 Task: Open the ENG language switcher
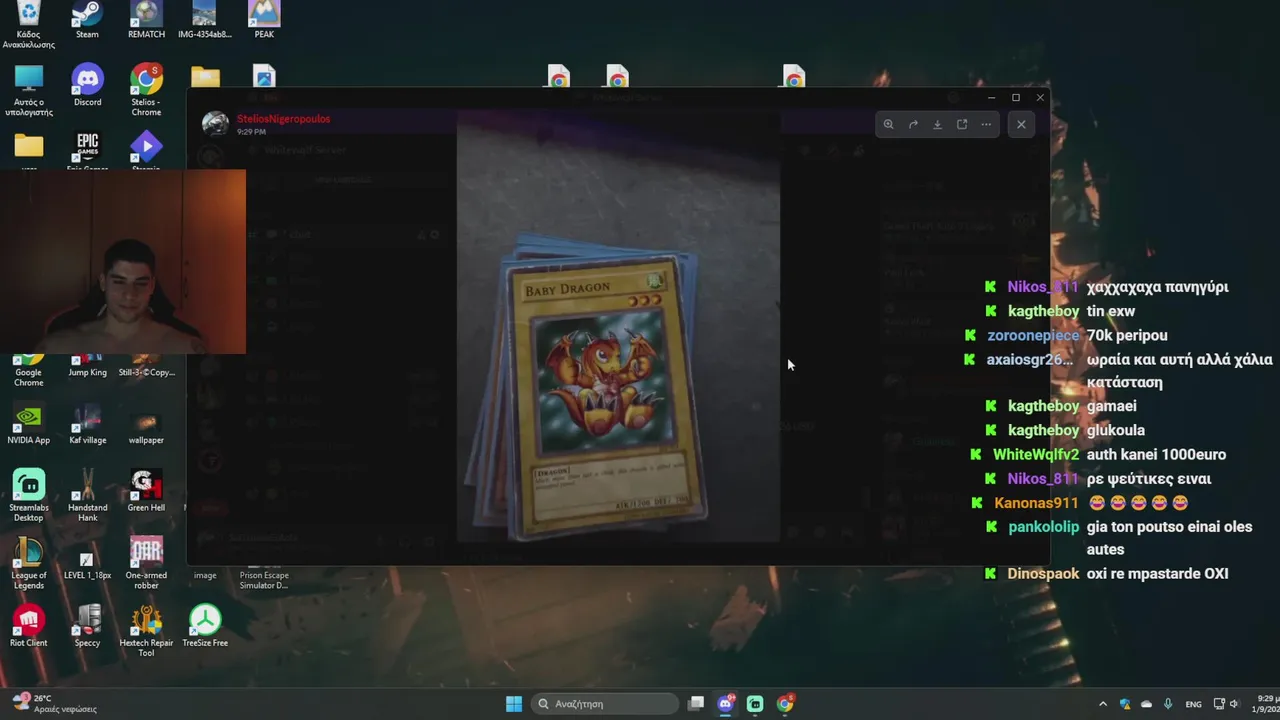1193,704
